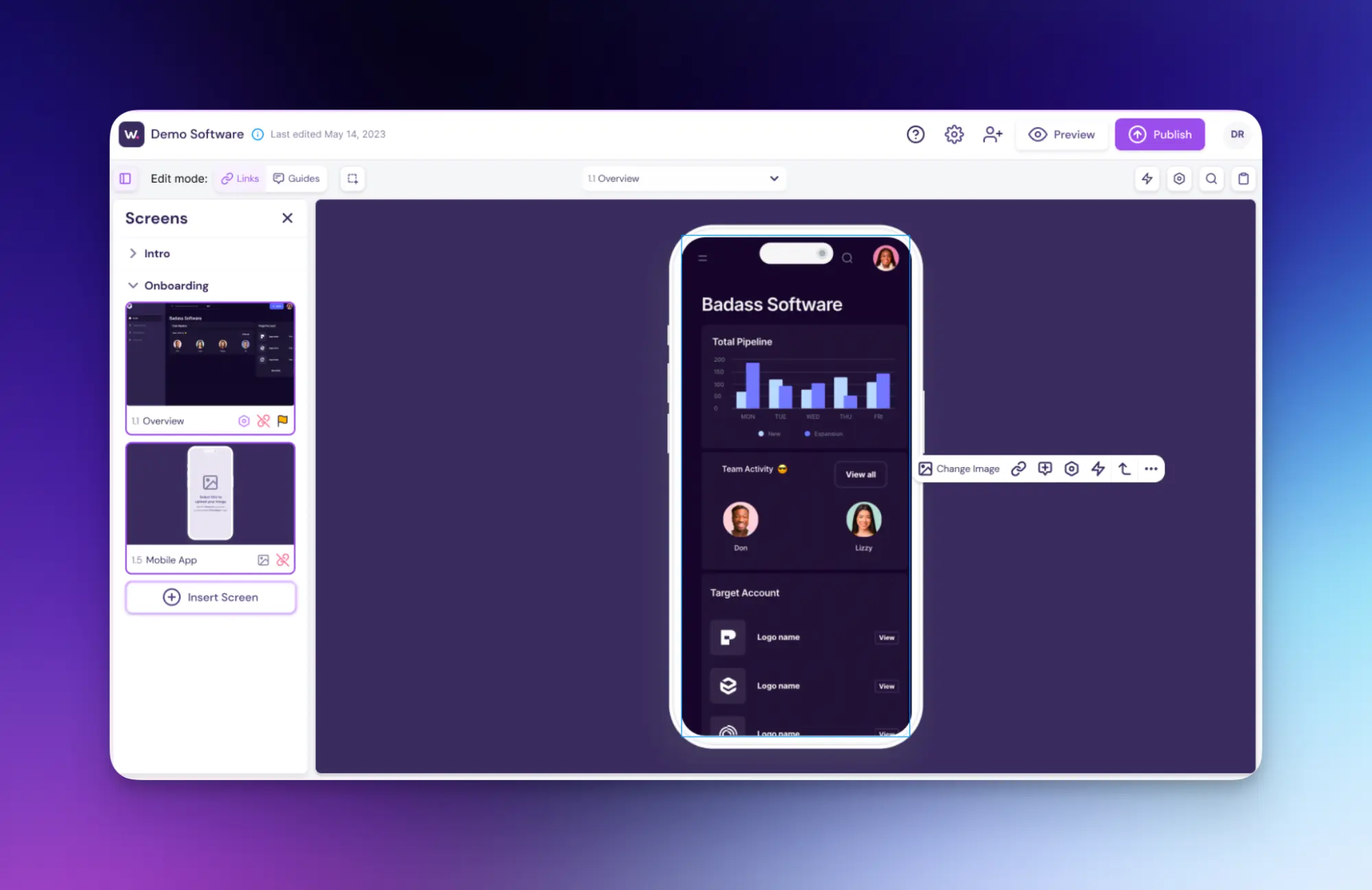
Task: Click the settings target icon on hotspot toolbar
Action: point(1070,468)
